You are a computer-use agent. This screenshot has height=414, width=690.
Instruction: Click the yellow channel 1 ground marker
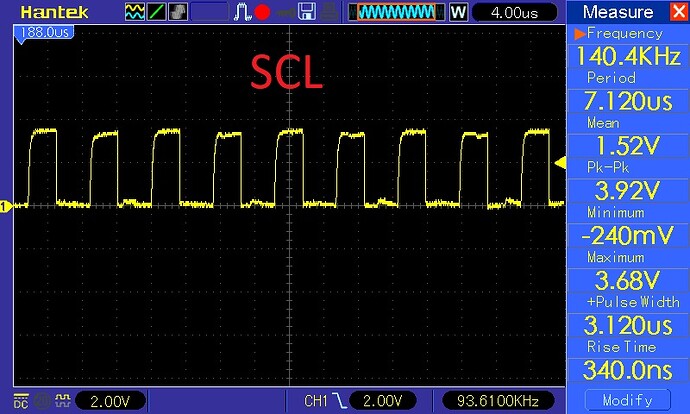[x=6, y=206]
